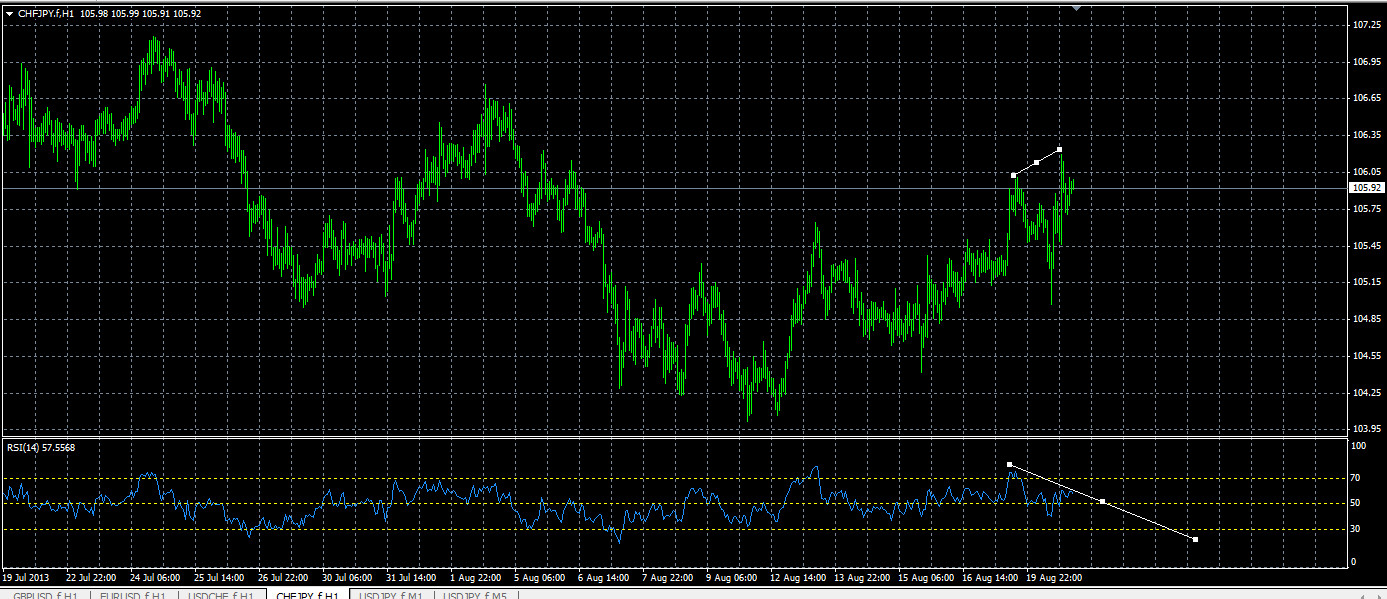1387x599 pixels.
Task: Click the 104.55 price scale label
Action: [1365, 356]
